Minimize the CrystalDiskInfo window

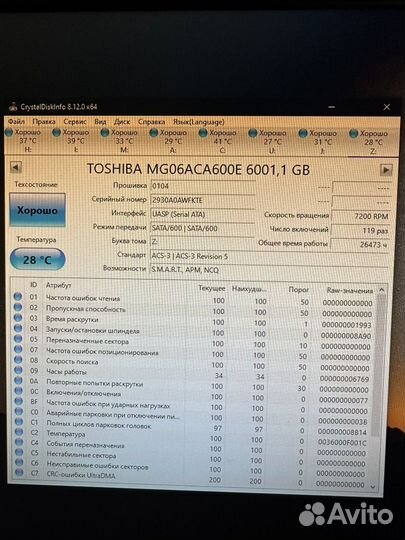coord(331,107)
